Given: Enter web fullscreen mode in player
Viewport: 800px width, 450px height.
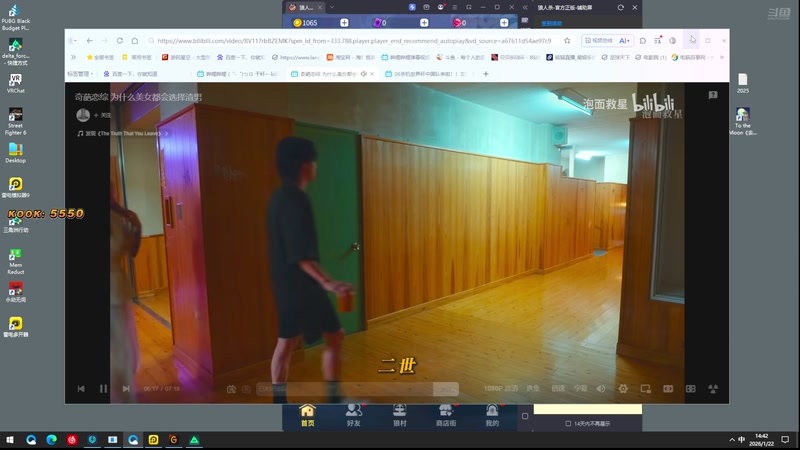Looking at the screenshot, I should pos(690,389).
